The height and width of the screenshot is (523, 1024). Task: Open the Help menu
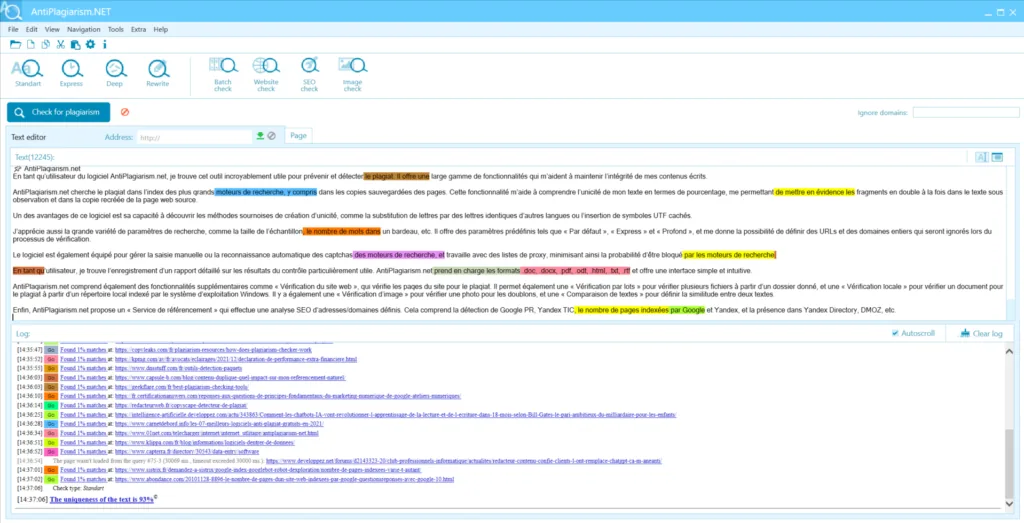(161, 29)
